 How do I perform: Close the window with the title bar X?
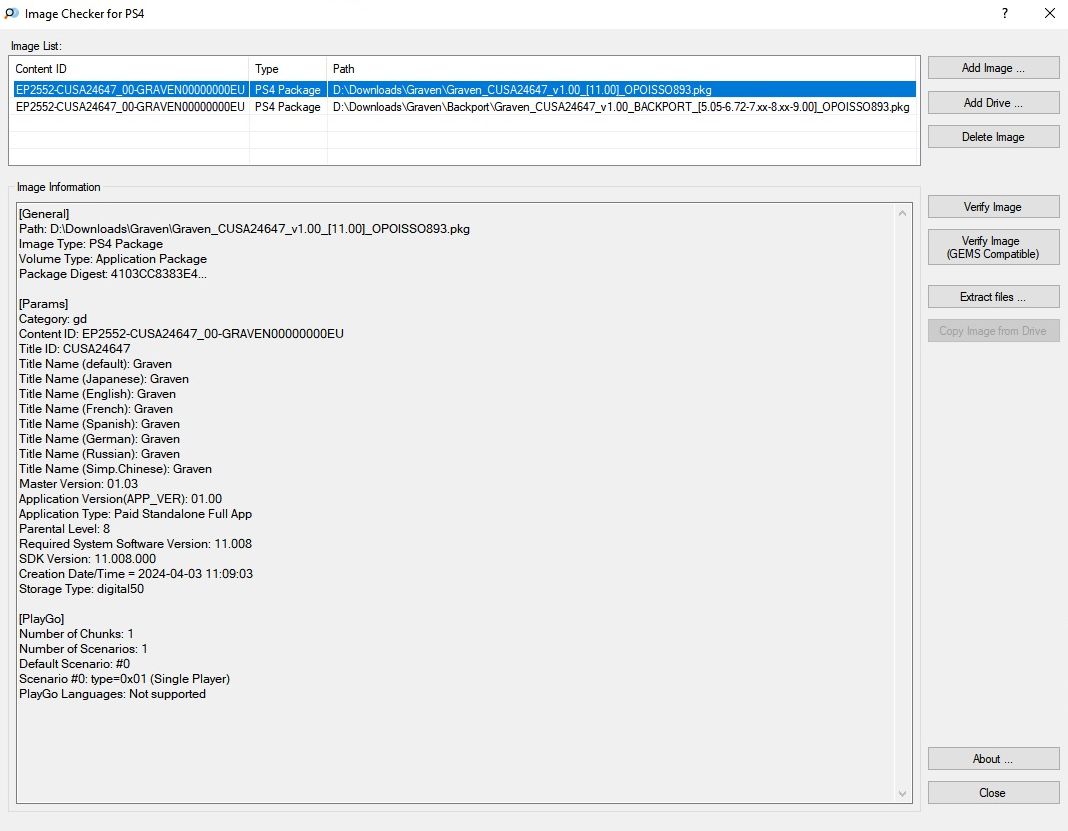tap(1049, 14)
